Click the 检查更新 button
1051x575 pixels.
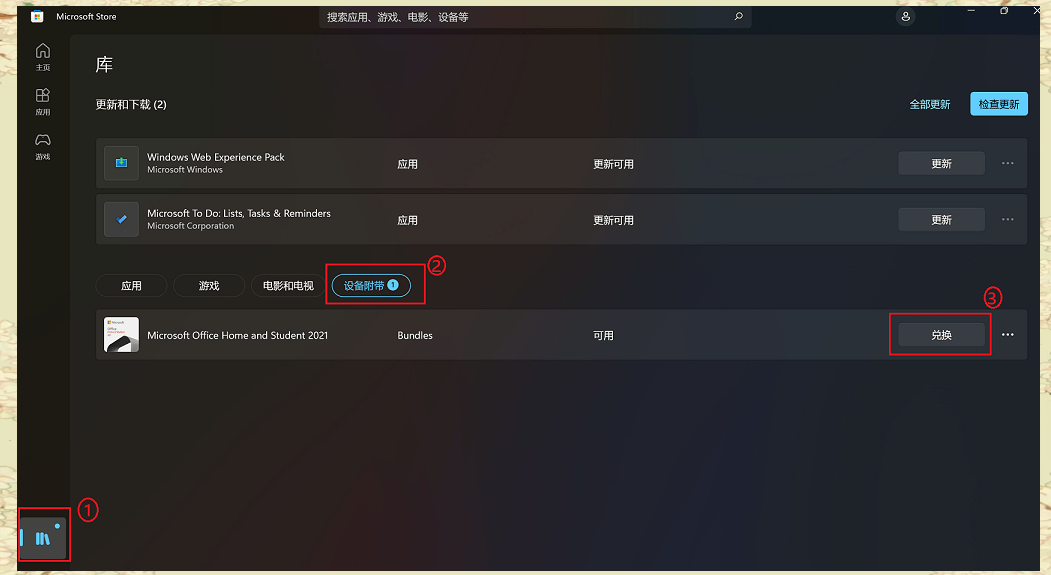[x=999, y=104]
